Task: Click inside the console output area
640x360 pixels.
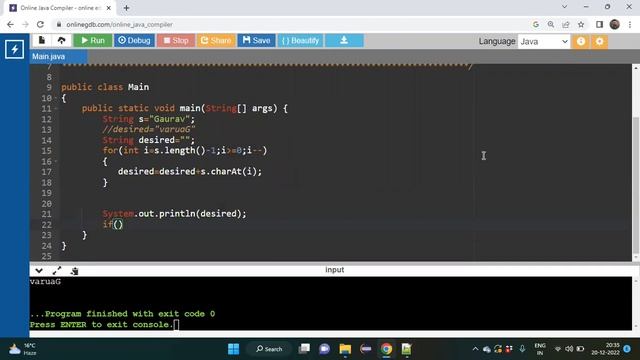Action: point(331,303)
